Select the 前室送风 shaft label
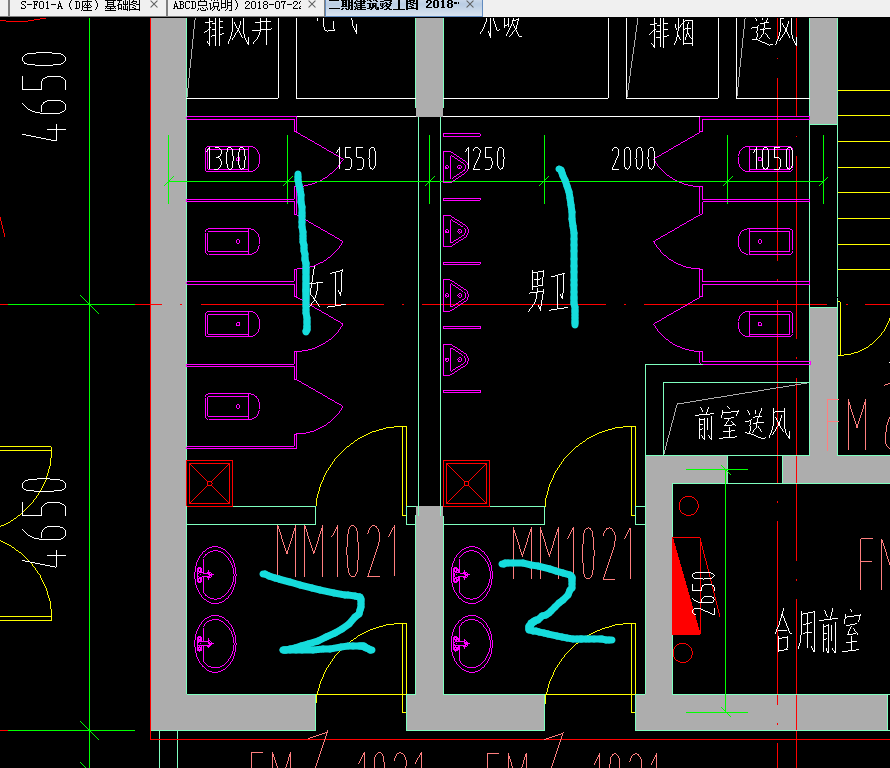 pos(742,424)
